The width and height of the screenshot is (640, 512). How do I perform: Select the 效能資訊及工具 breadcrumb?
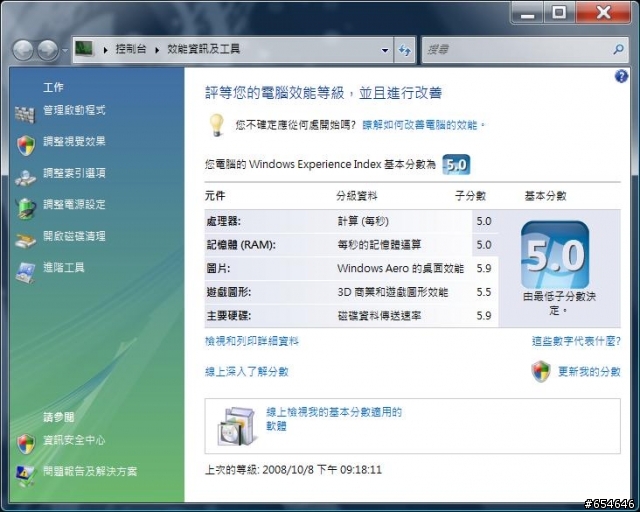click(203, 49)
